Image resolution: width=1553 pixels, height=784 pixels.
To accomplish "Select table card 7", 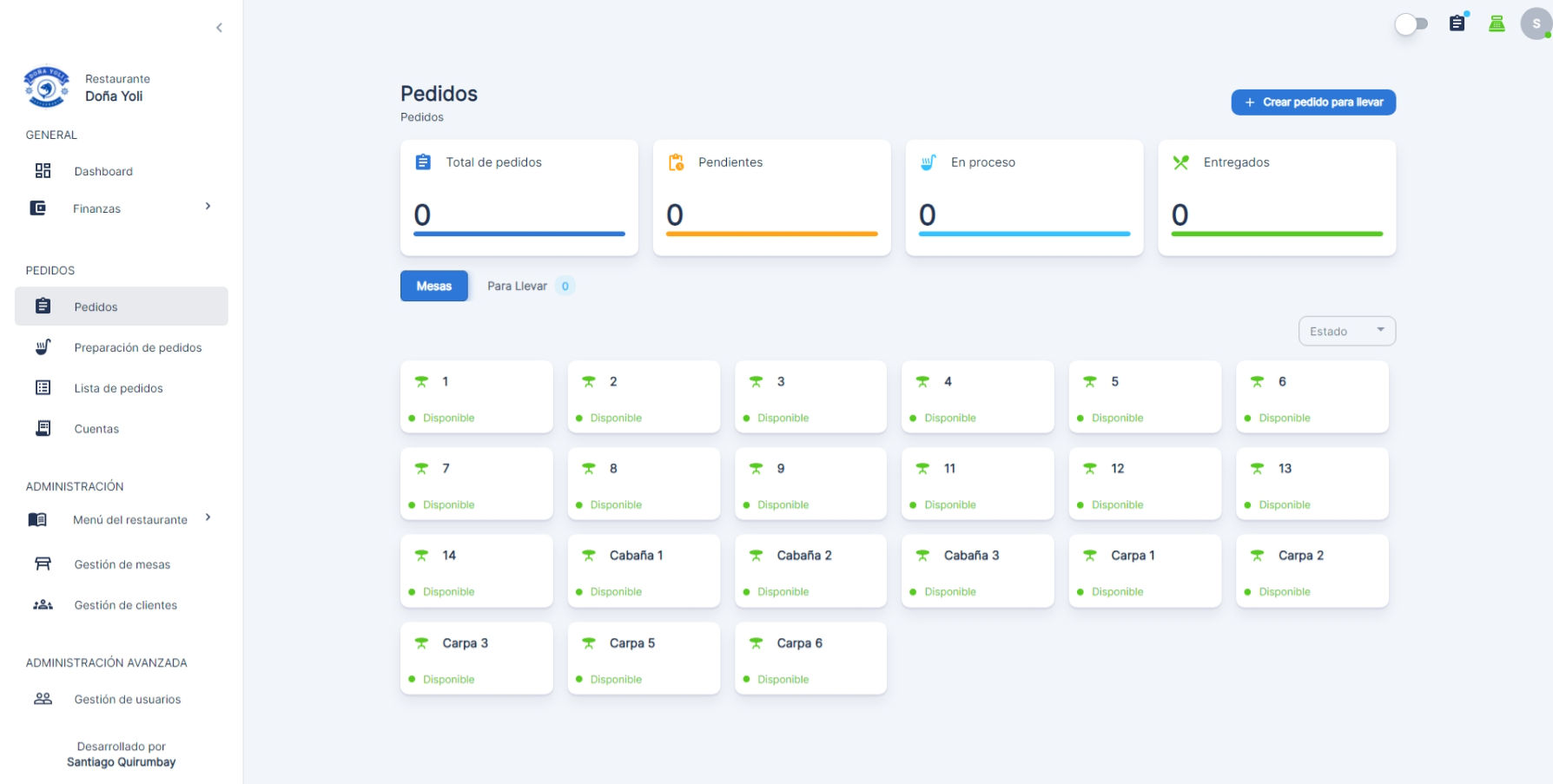I will pos(477,484).
